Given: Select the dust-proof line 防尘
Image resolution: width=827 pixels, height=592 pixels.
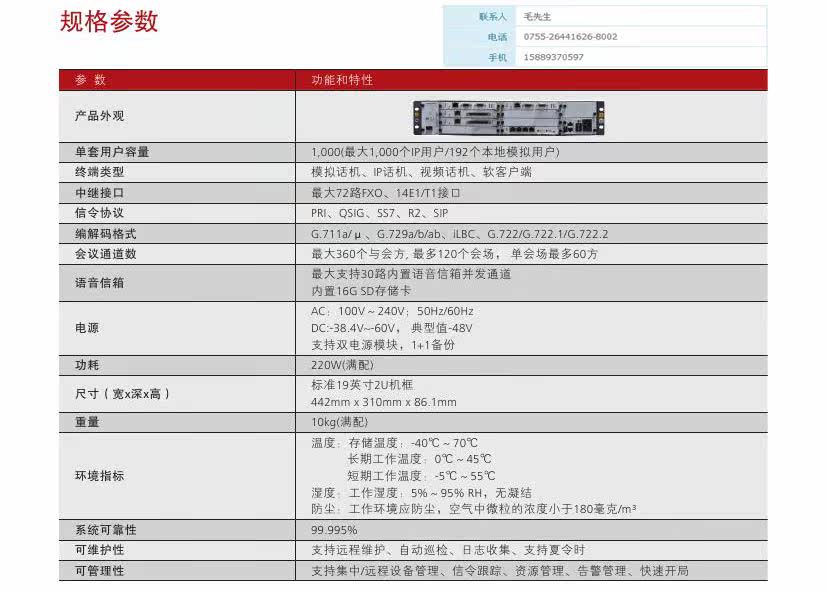Looking at the screenshot, I should [474, 509].
